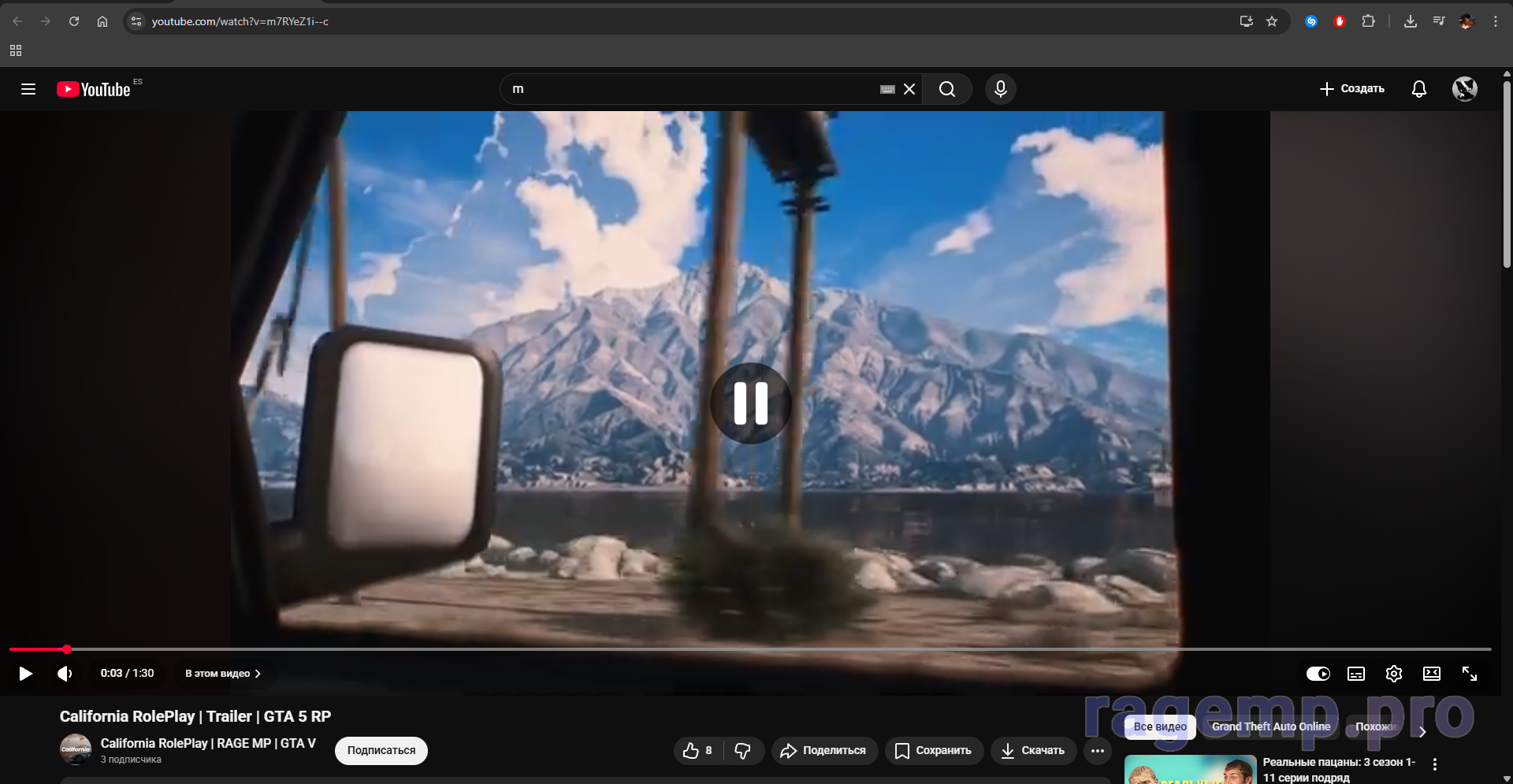Screen dimensions: 1513x784
Task: Dislike the video with thumbs down
Action: tap(742, 751)
